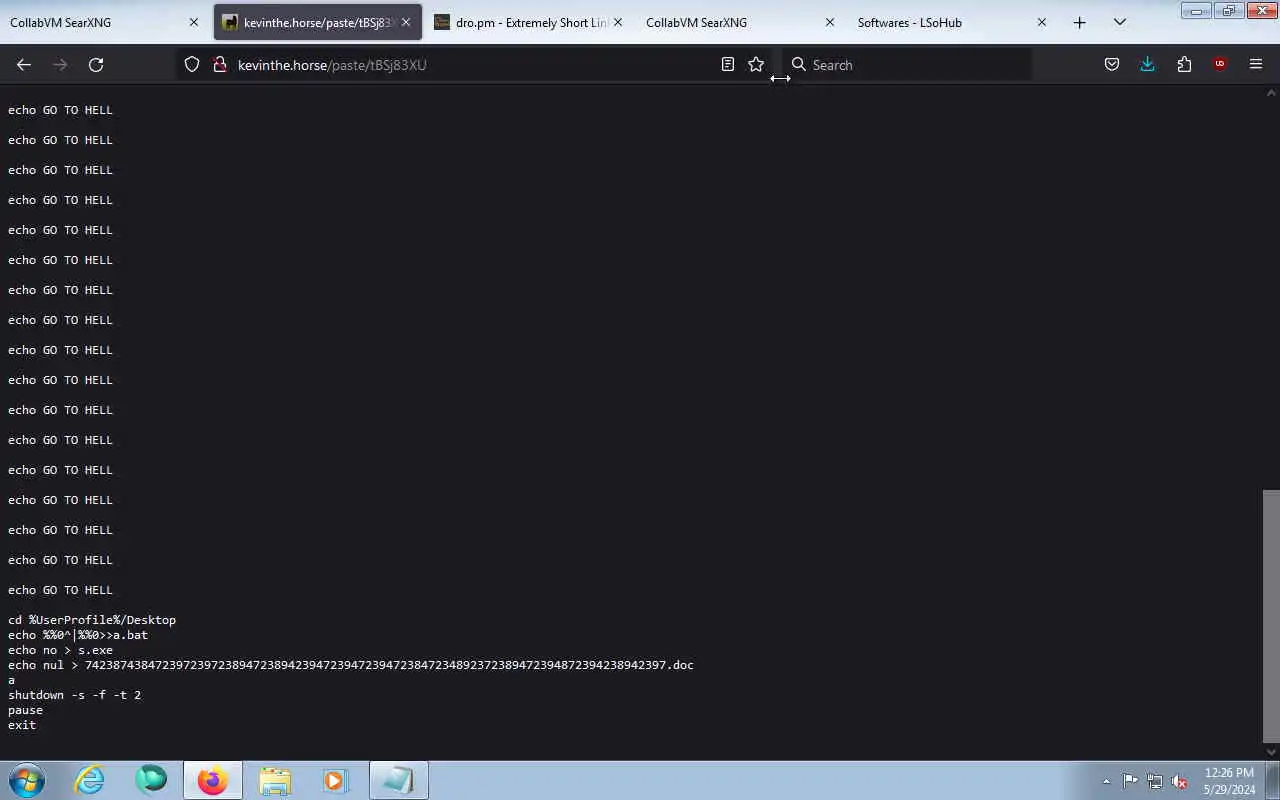This screenshot has height=800, width=1280.
Task: Open the extensions menu
Action: click(1184, 64)
